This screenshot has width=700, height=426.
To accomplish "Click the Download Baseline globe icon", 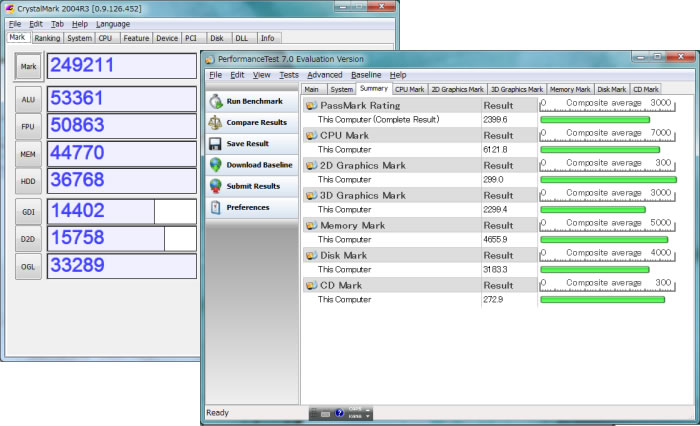I will [216, 165].
